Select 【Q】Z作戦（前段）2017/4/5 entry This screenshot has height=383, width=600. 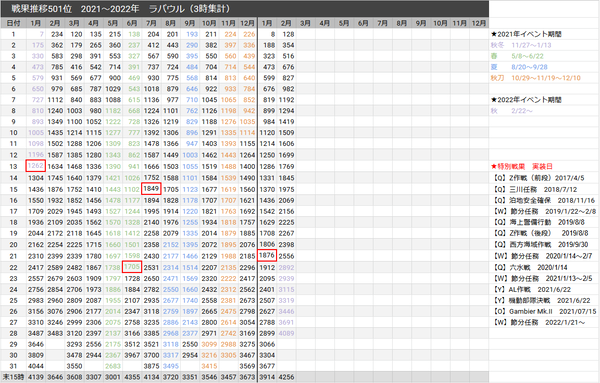click(538, 178)
